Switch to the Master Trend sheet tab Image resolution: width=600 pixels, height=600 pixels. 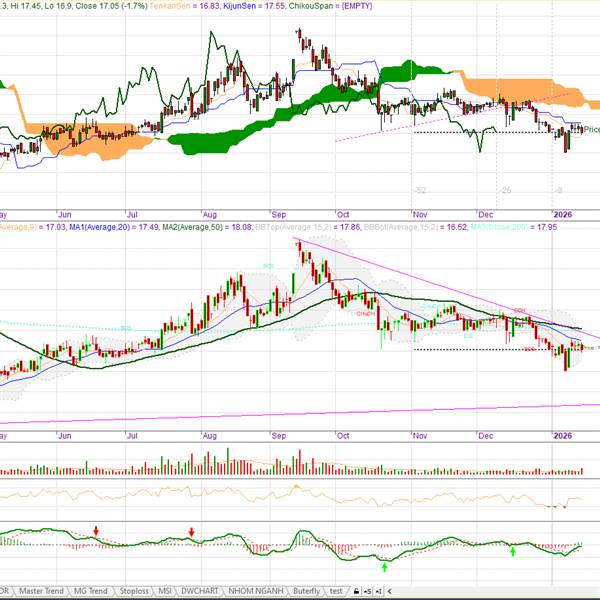(41, 591)
